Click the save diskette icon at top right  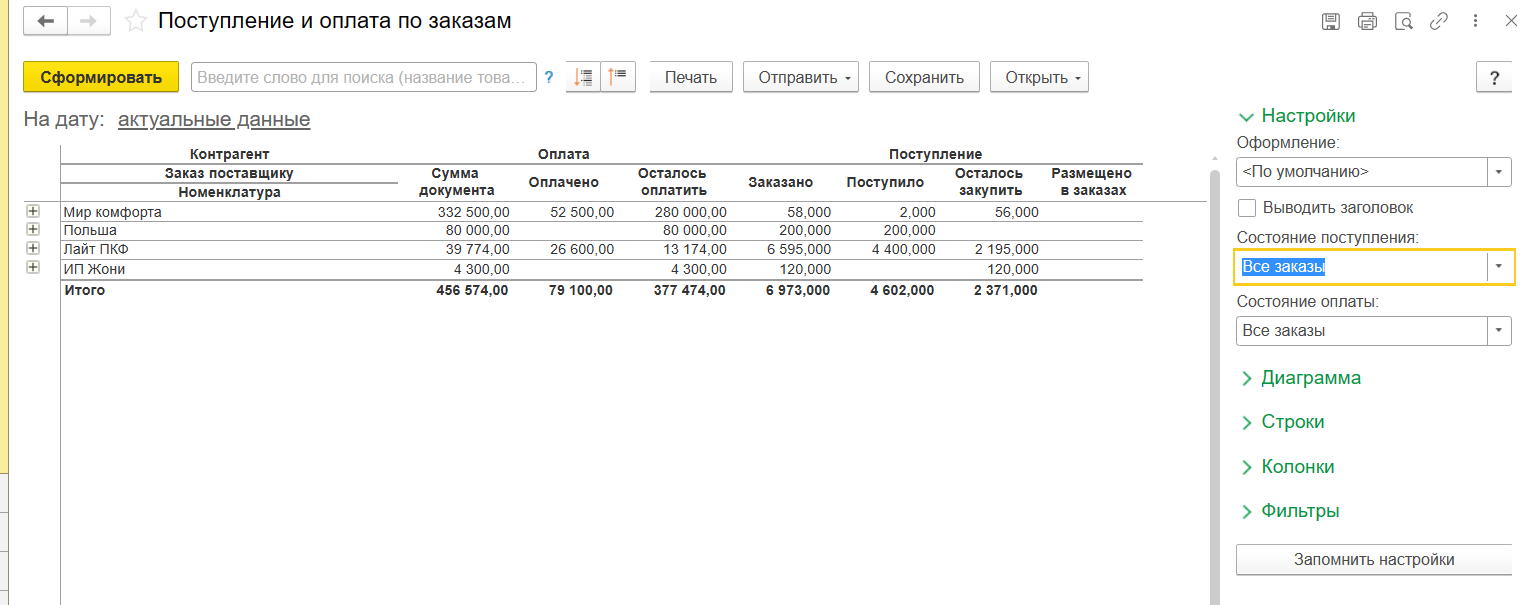point(1331,21)
